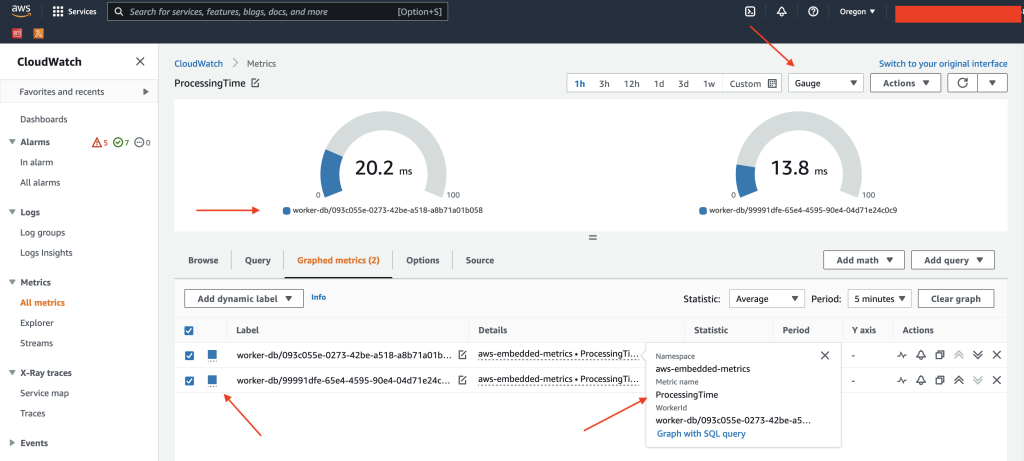Click the red favorite service shortcut icon
Viewport: 1024px width, 461px height.
pyautogui.click(x=17, y=33)
